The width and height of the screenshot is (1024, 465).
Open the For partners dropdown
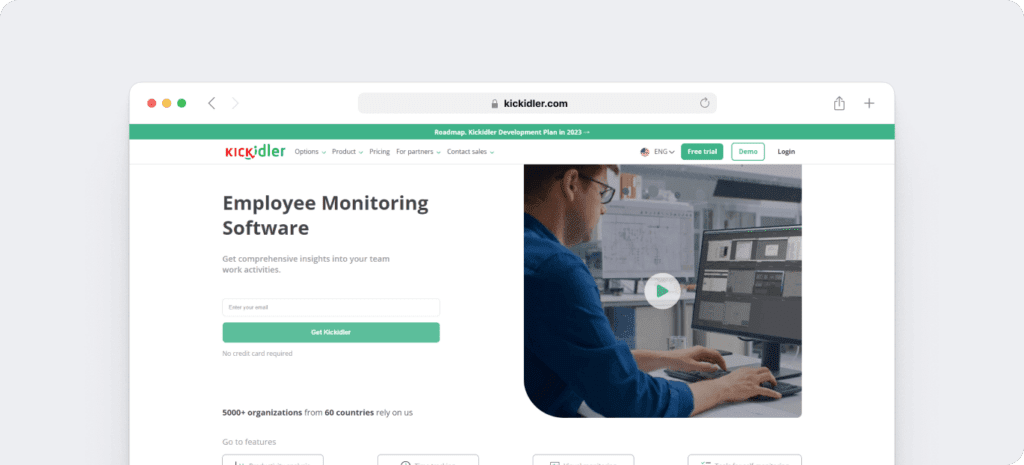(419, 152)
